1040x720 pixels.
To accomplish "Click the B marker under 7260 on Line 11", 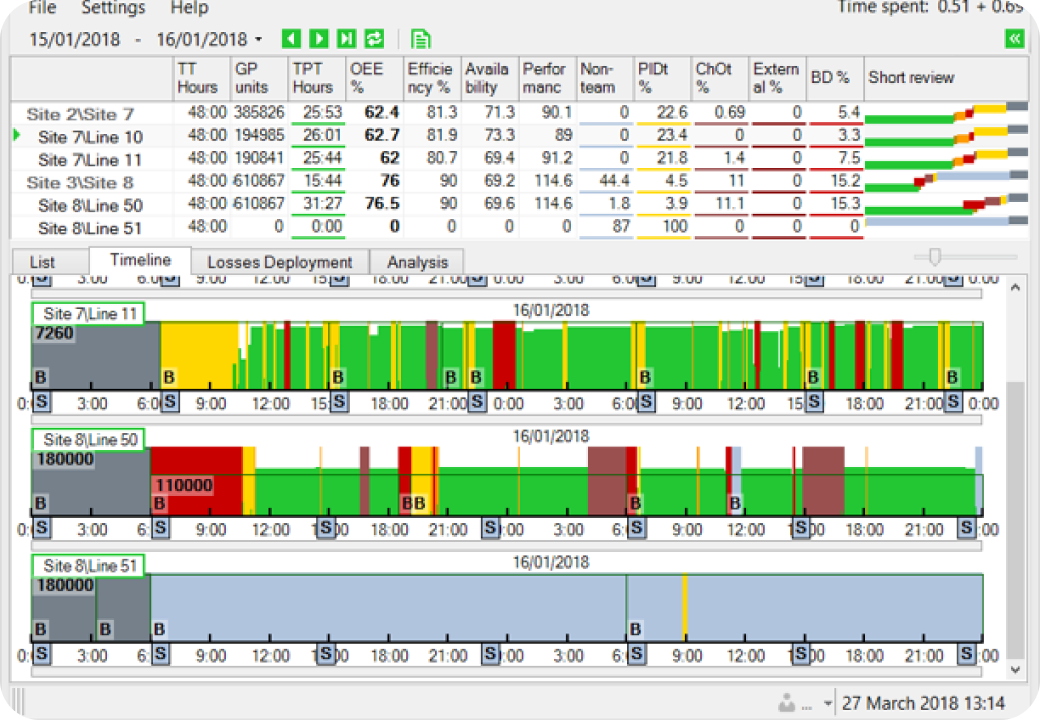I will tap(41, 377).
